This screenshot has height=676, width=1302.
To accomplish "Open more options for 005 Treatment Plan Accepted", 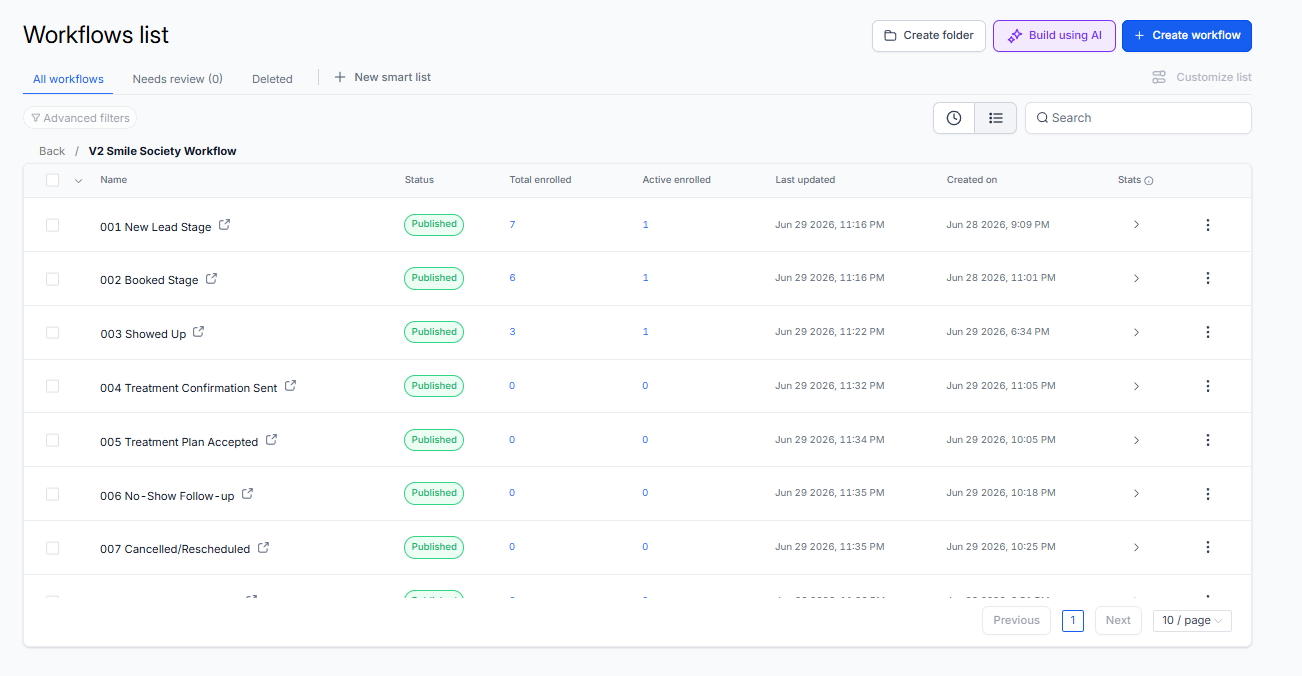I will pyautogui.click(x=1208, y=440).
